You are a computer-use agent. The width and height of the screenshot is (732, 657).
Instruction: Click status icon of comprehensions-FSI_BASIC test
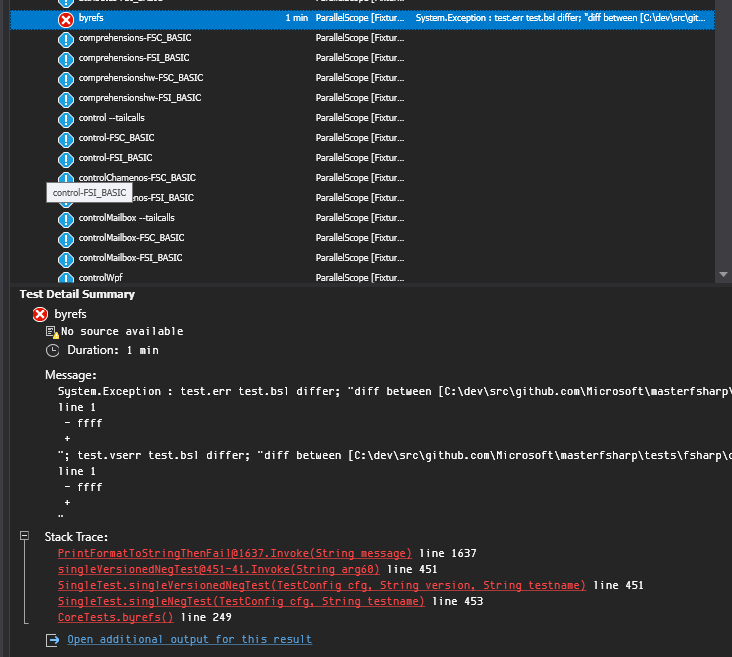[66, 60]
